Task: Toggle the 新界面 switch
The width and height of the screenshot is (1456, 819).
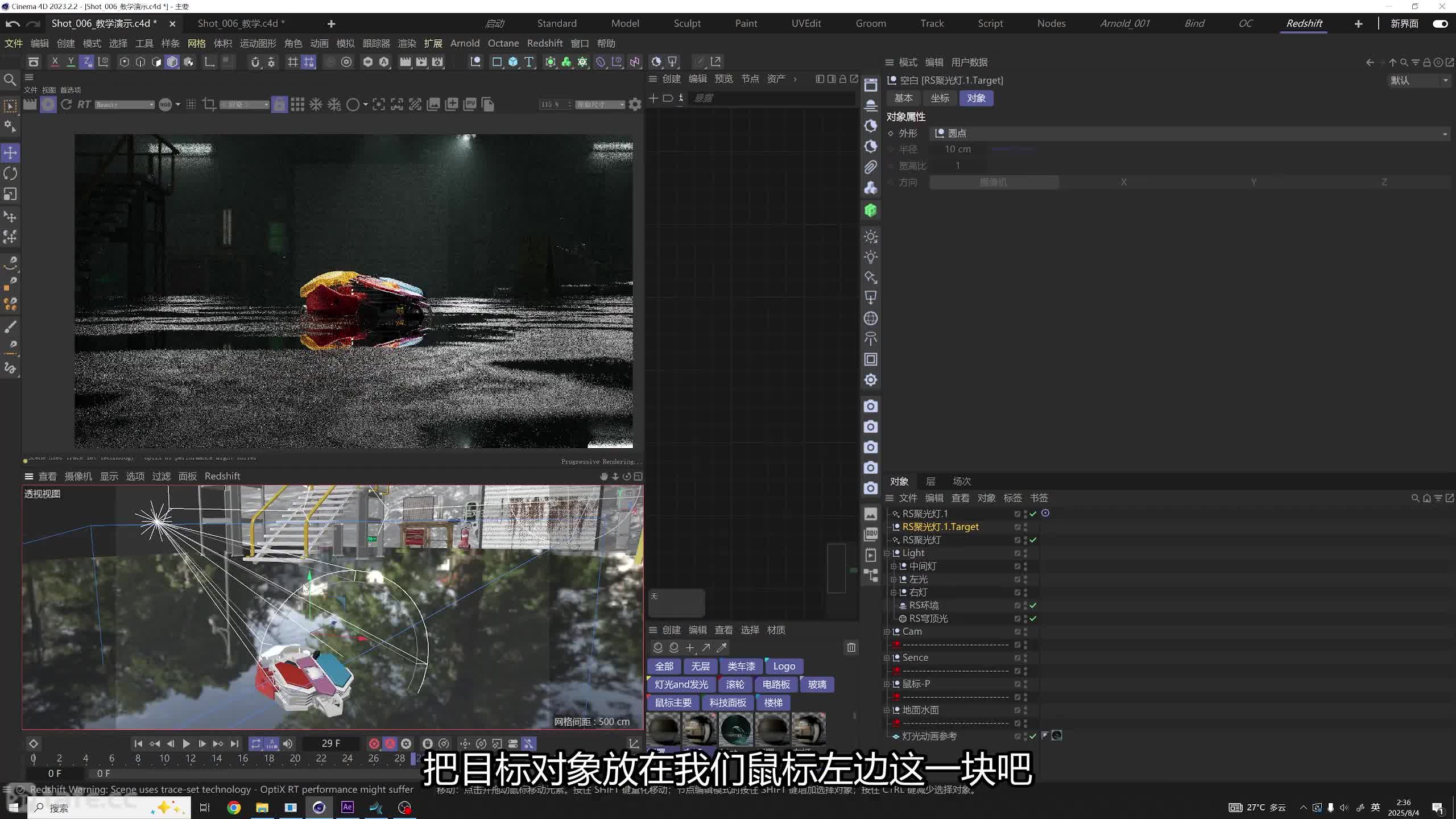Action: tap(1441, 24)
